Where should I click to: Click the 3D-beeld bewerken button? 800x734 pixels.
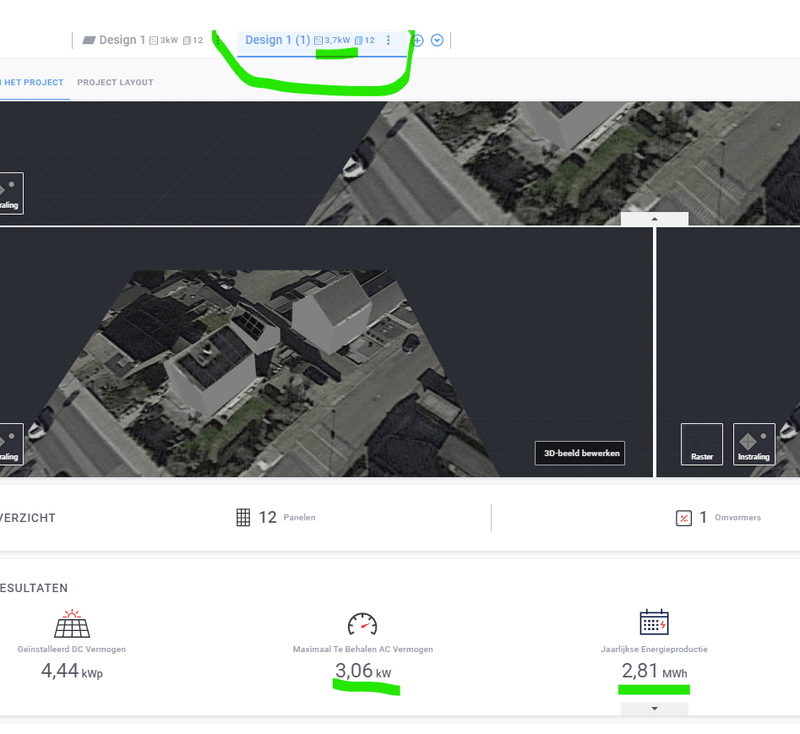tap(580, 453)
